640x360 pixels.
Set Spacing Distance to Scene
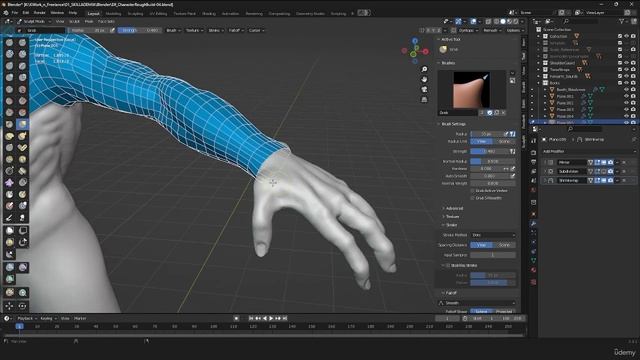[x=504, y=245]
